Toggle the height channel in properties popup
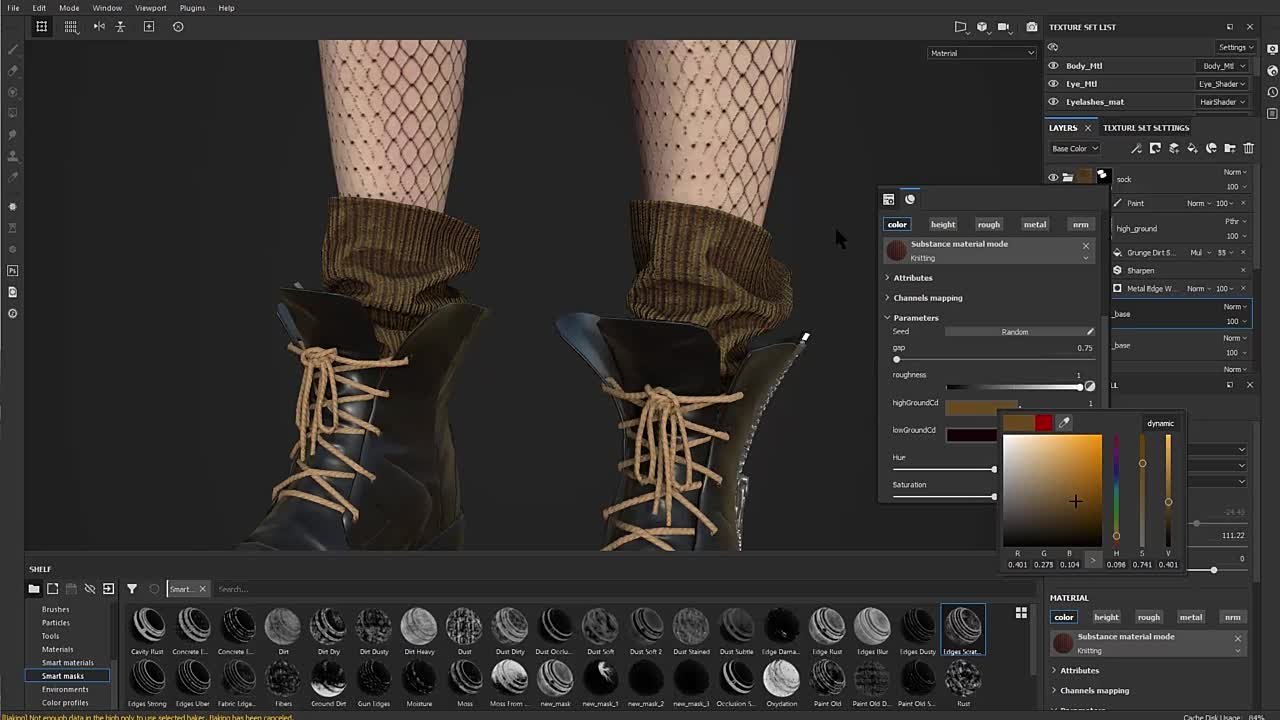 943,224
